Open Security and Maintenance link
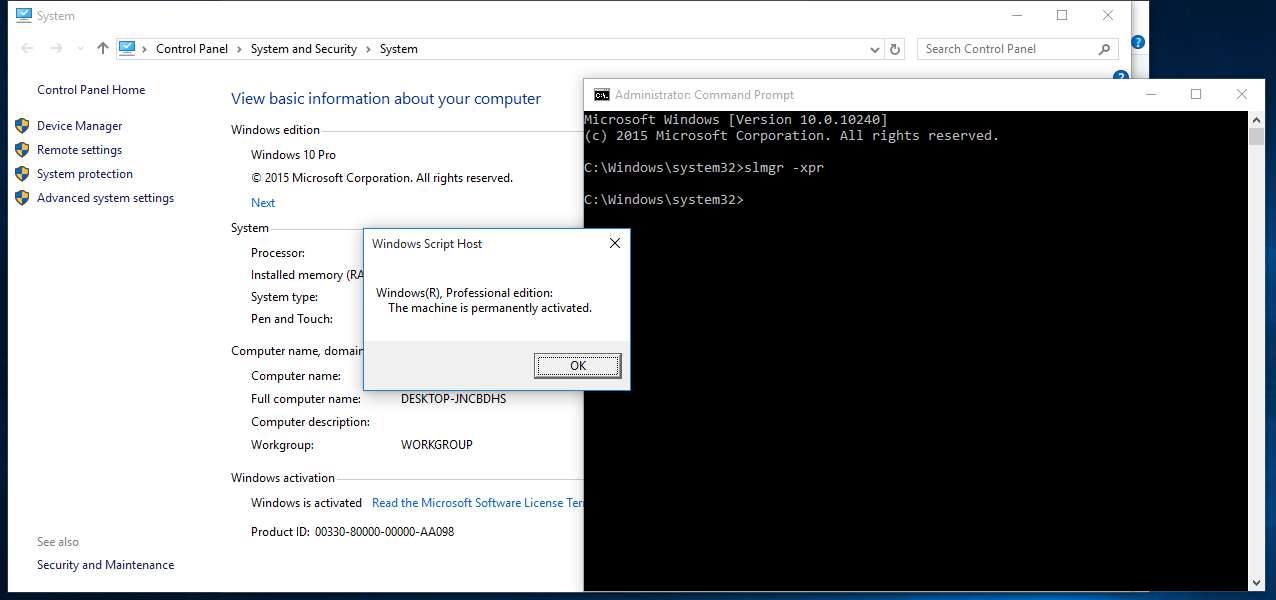The image size is (1276, 600). tap(105, 565)
